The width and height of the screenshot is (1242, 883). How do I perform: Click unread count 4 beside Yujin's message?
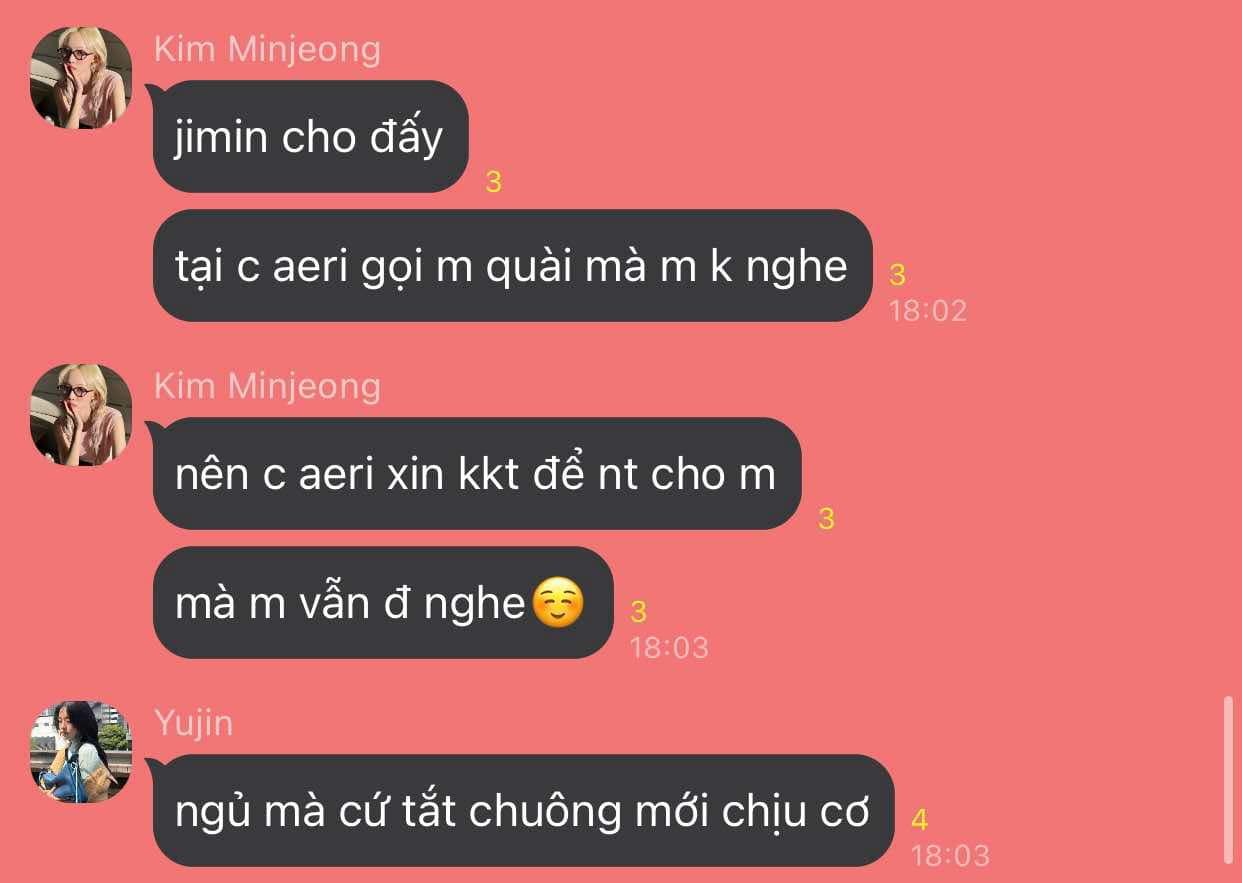point(920,820)
